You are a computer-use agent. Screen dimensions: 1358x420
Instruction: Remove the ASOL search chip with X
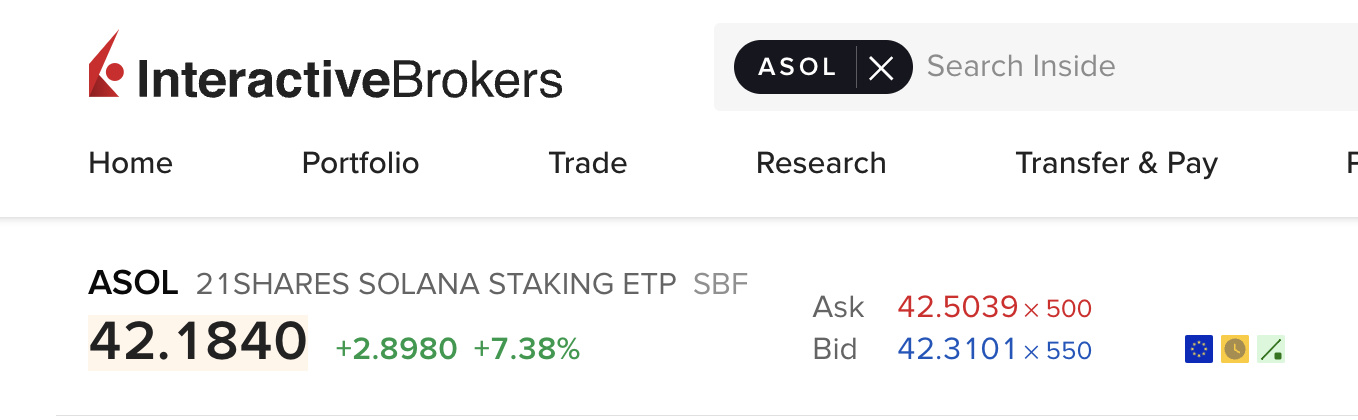(x=881, y=67)
